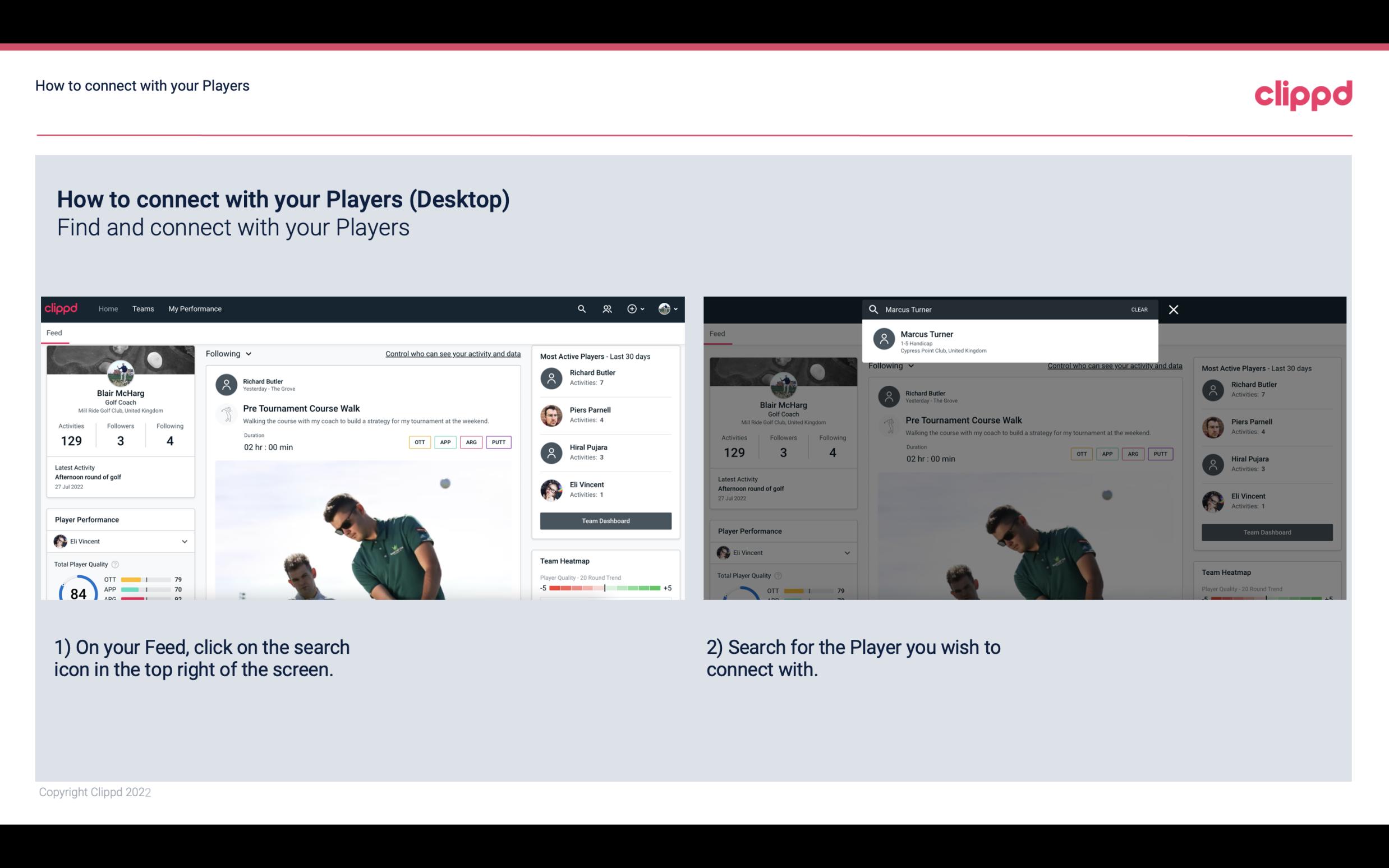Click the Clippd search icon
1389x868 pixels.
[x=581, y=308]
